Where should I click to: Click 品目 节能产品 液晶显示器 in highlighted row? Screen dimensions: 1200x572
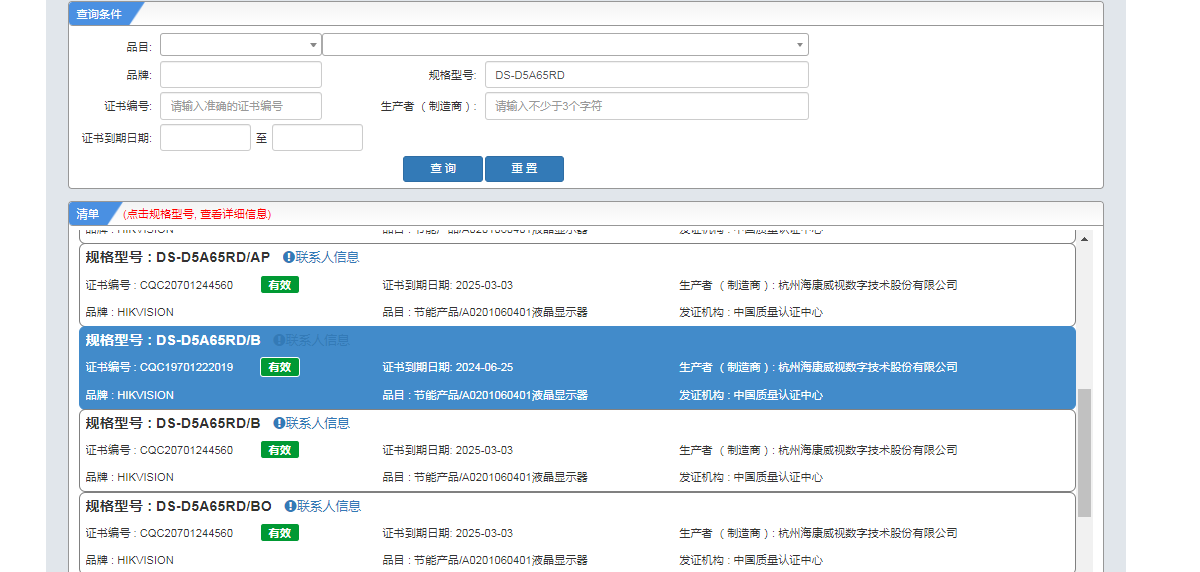485,395
